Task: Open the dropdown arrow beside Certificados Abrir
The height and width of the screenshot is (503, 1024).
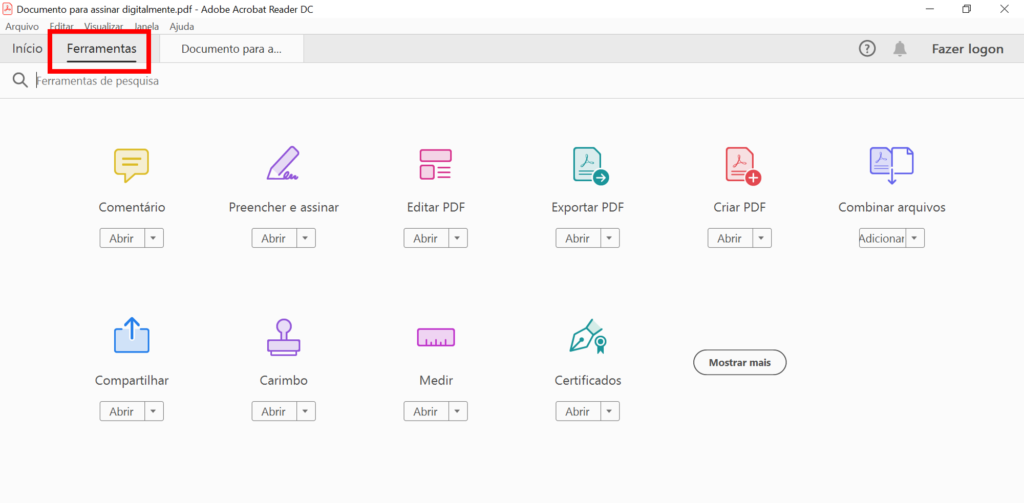Action: click(x=609, y=411)
